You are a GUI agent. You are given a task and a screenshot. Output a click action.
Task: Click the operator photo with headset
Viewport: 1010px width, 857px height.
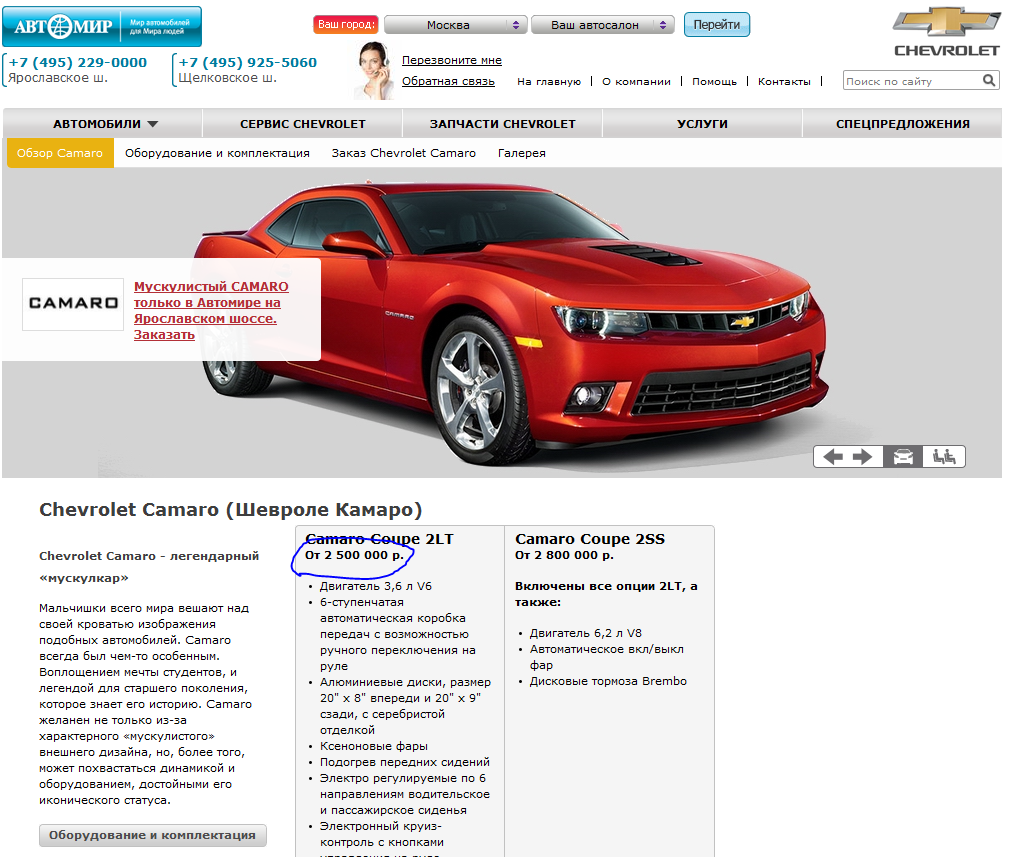pos(374,70)
